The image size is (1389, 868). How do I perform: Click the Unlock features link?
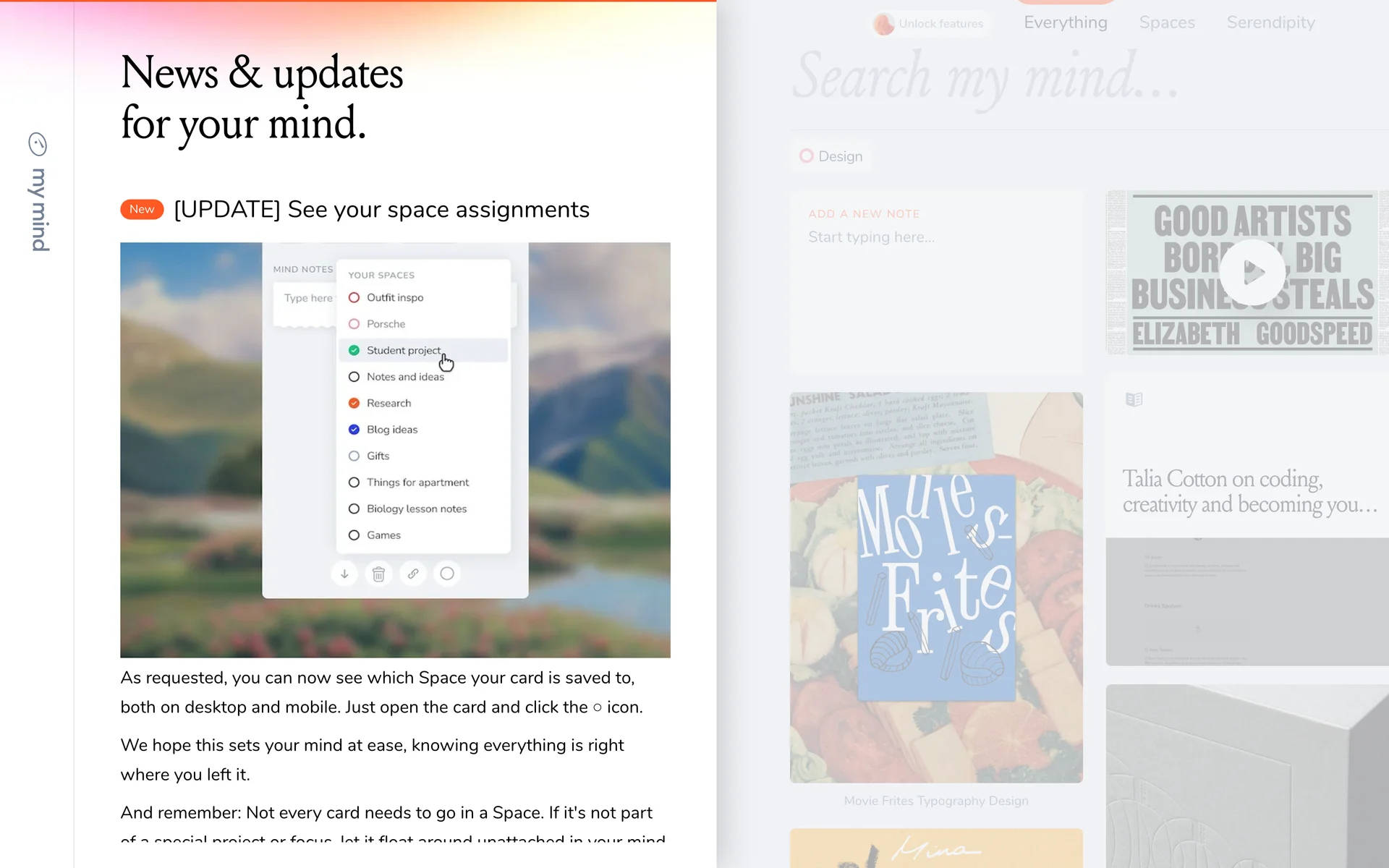940,24
